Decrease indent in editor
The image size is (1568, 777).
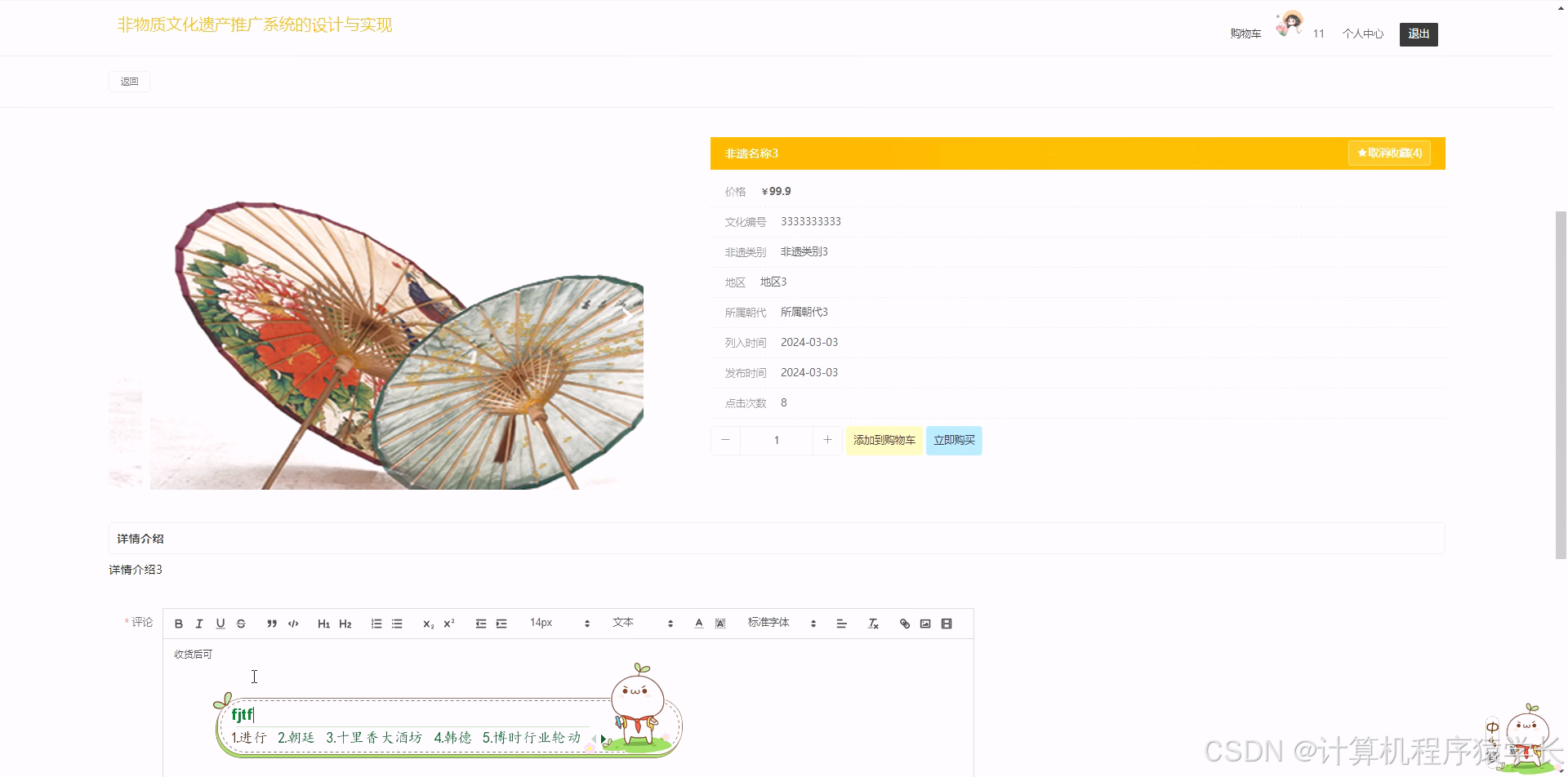pos(481,624)
